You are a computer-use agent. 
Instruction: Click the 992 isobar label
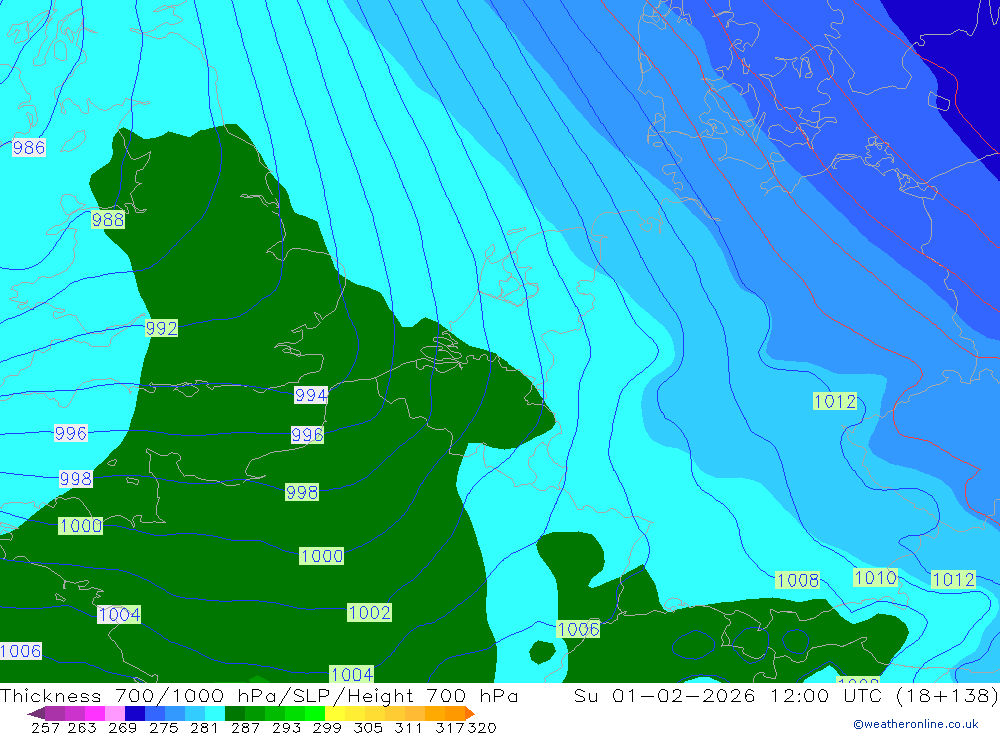pos(161,329)
